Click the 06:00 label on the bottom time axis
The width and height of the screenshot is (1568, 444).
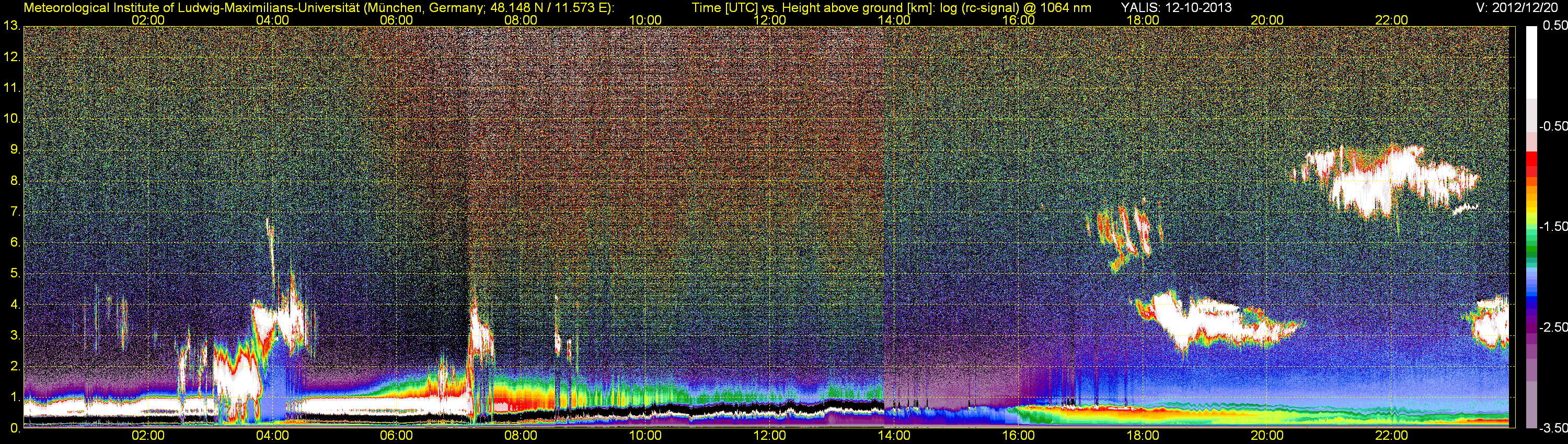[396, 436]
